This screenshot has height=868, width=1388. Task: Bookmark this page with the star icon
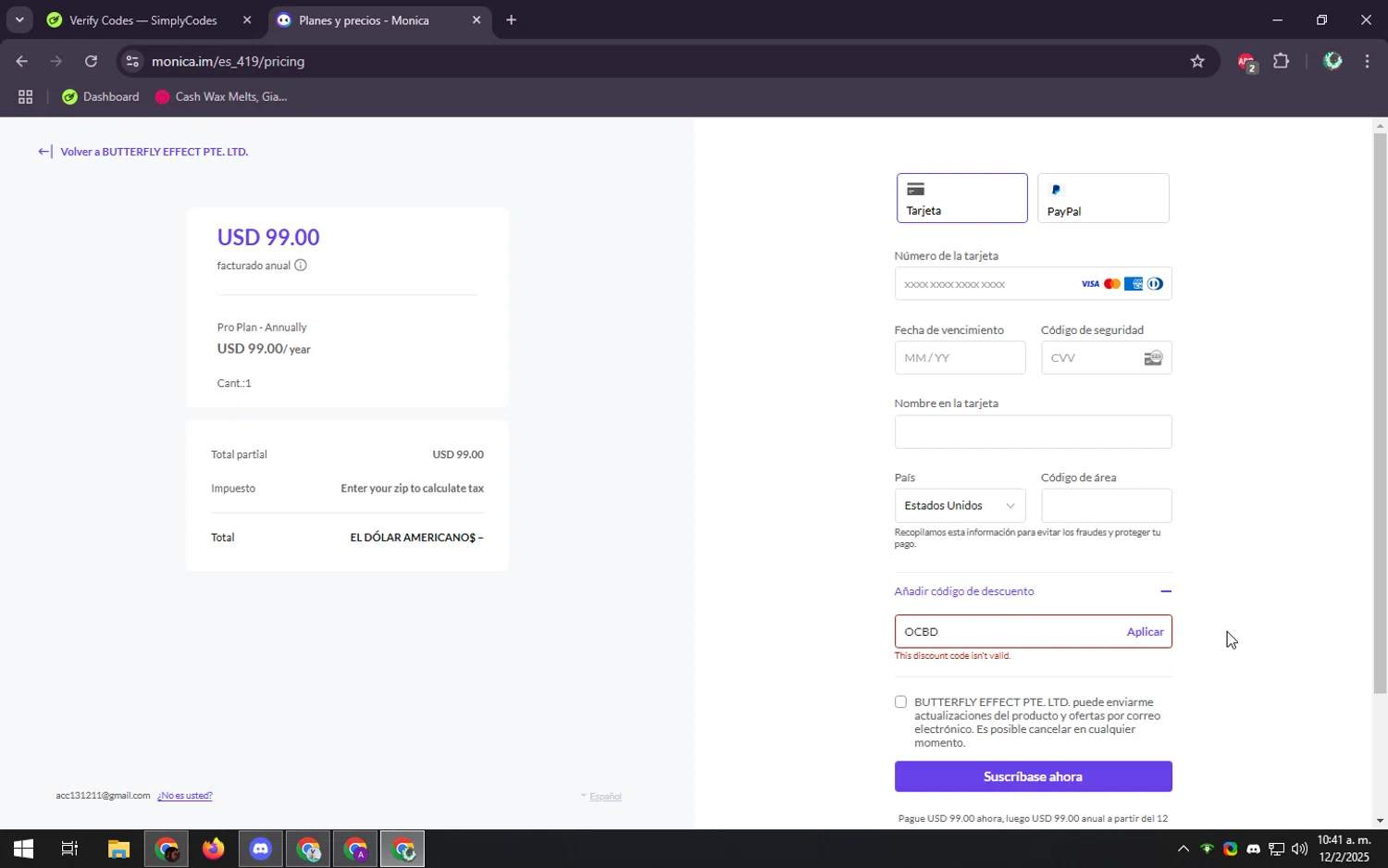1197,61
